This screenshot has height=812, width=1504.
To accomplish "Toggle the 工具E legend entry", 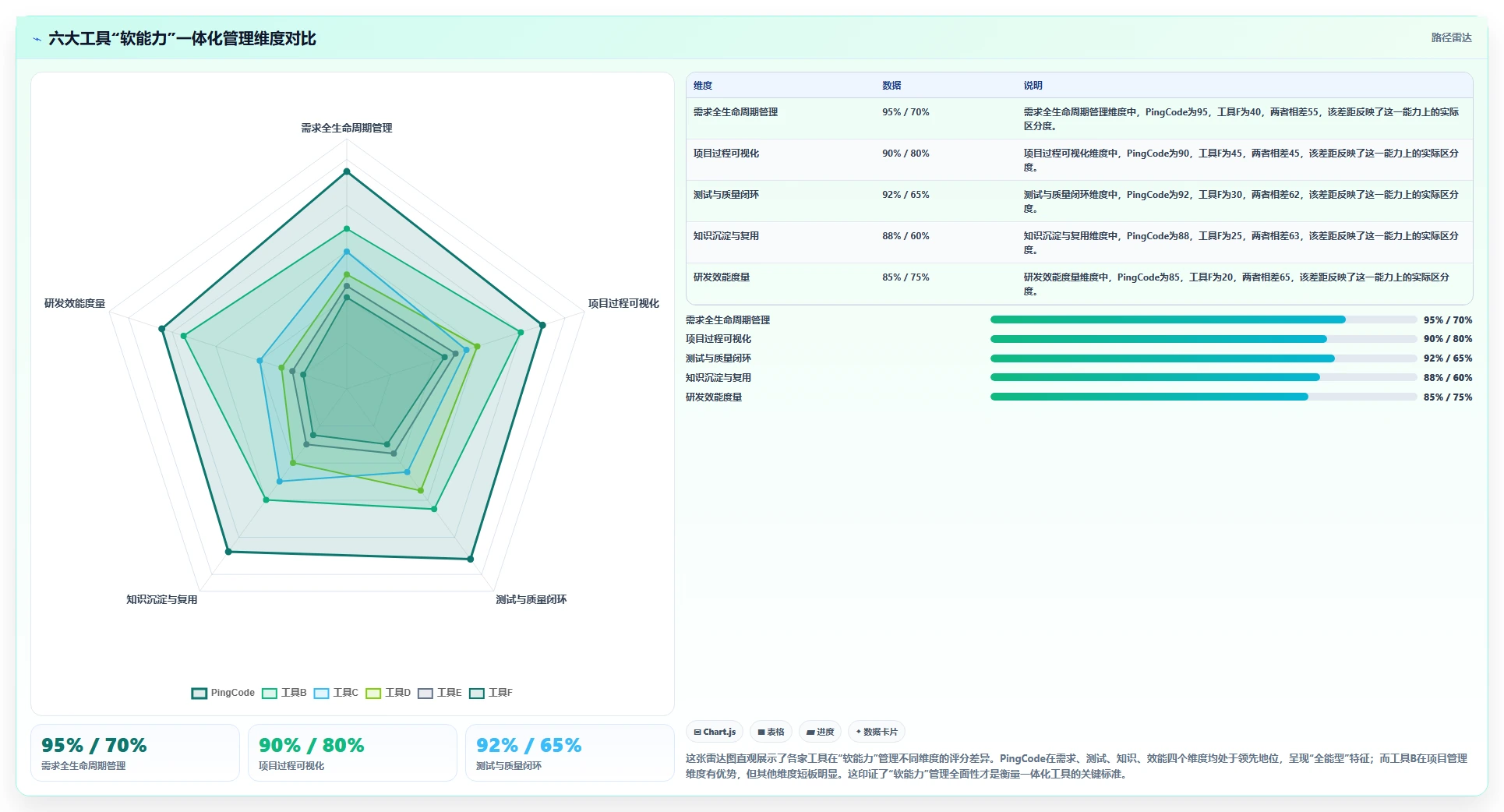I will [440, 693].
